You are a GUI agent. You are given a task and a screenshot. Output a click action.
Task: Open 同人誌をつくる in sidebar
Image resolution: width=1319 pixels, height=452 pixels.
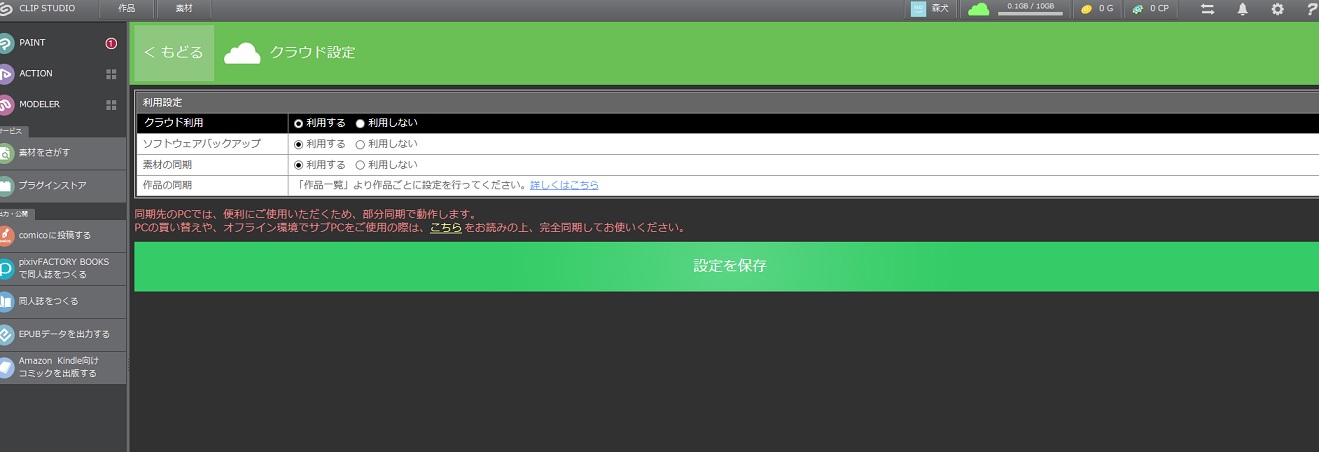(63, 301)
